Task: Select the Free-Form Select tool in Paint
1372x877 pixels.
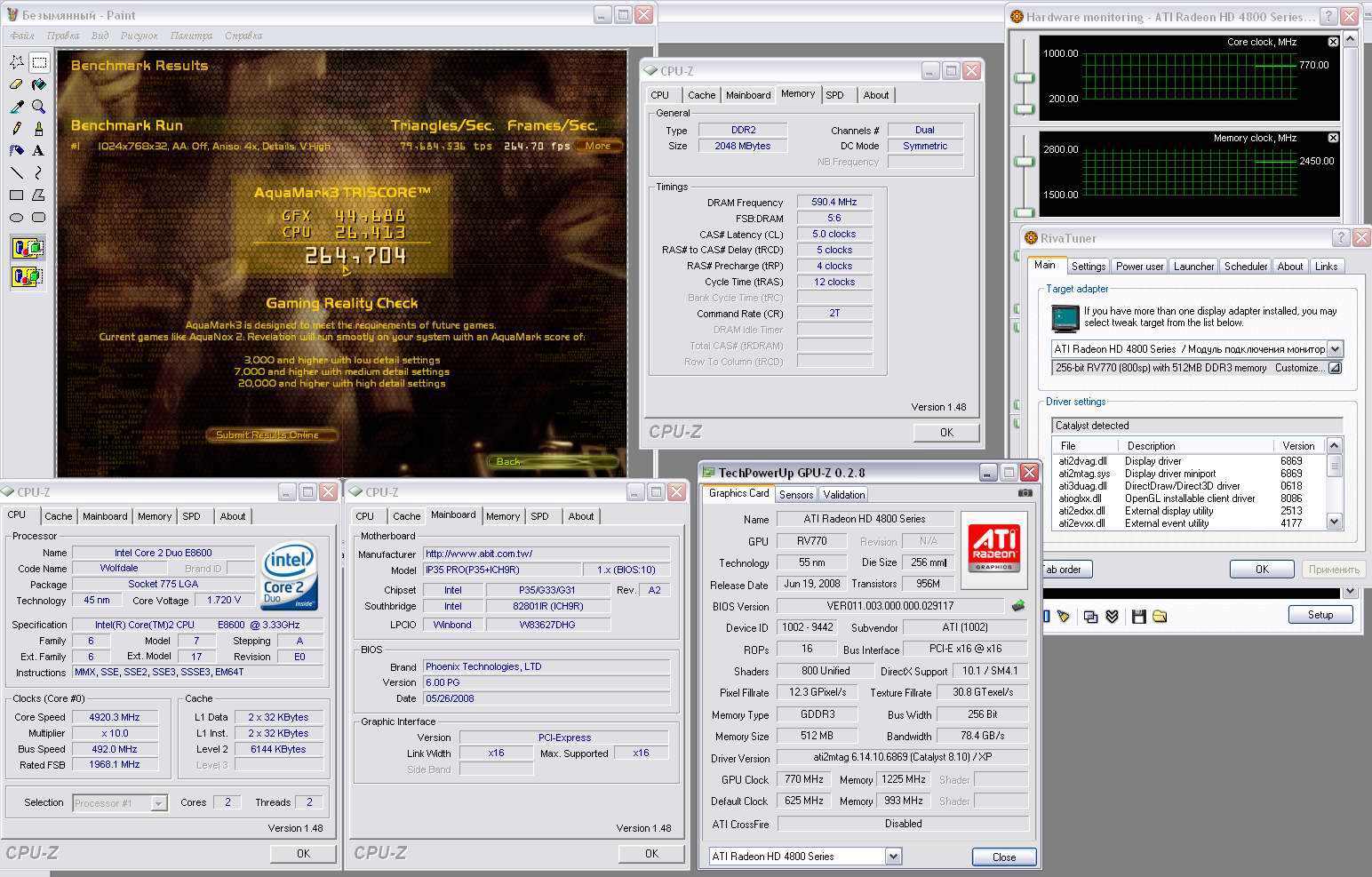Action: coord(17,62)
